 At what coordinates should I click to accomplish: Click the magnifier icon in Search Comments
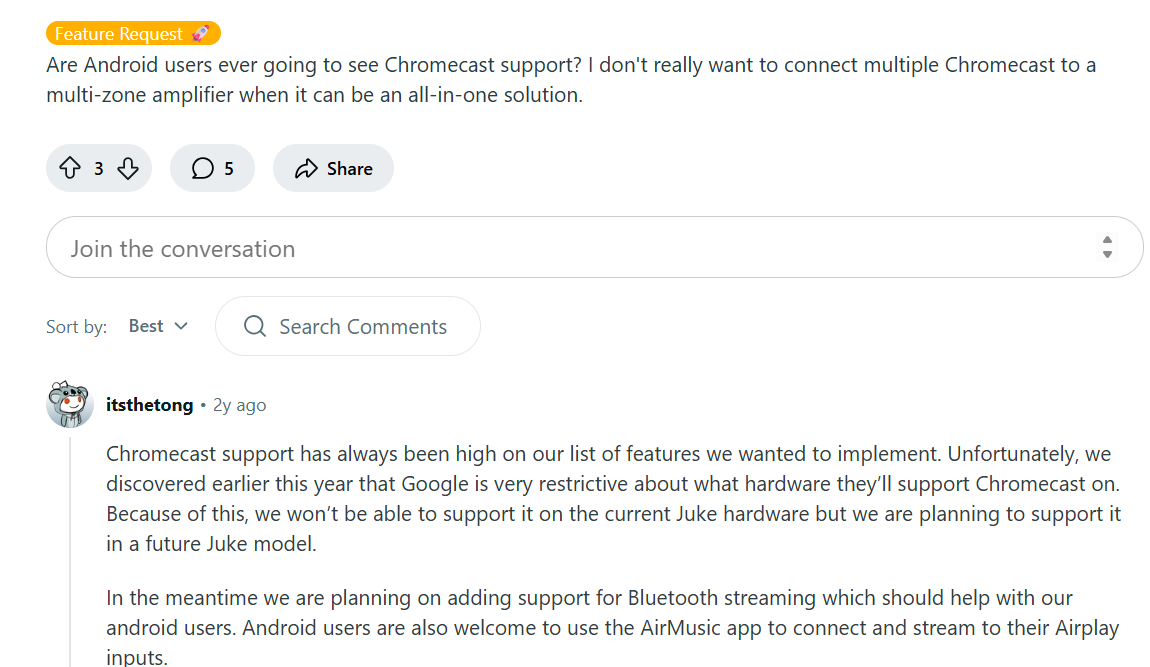[255, 327]
